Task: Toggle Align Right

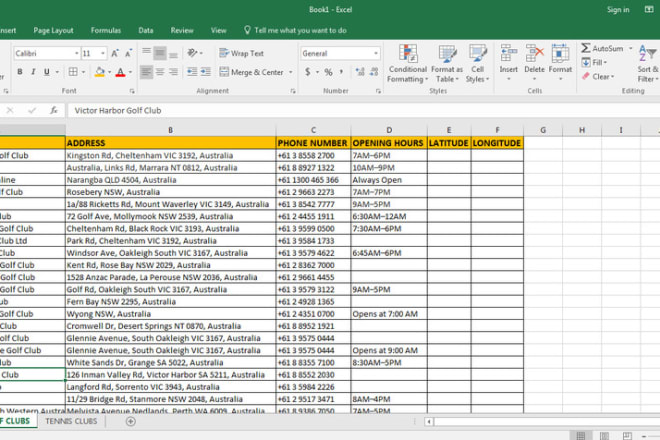Action: [173, 72]
